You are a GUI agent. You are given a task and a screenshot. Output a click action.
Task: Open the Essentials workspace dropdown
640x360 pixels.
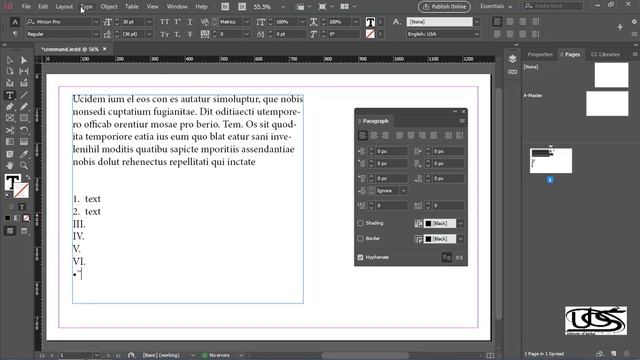tap(496, 7)
